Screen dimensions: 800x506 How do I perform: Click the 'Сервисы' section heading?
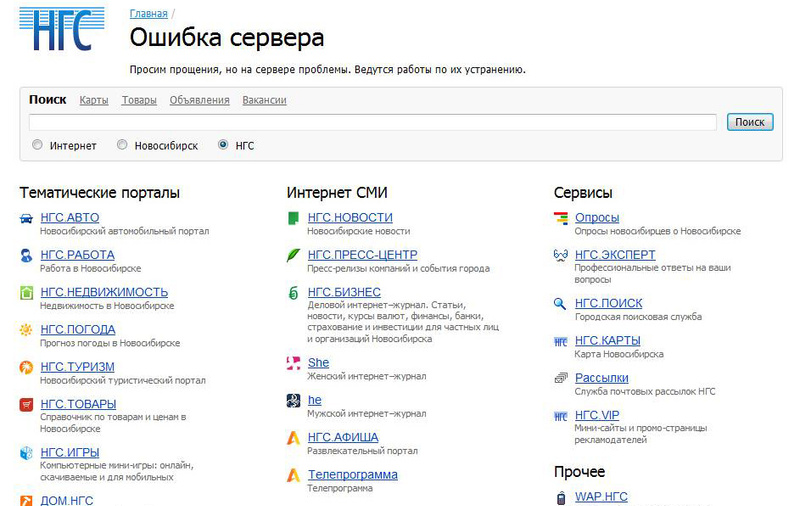(x=583, y=193)
